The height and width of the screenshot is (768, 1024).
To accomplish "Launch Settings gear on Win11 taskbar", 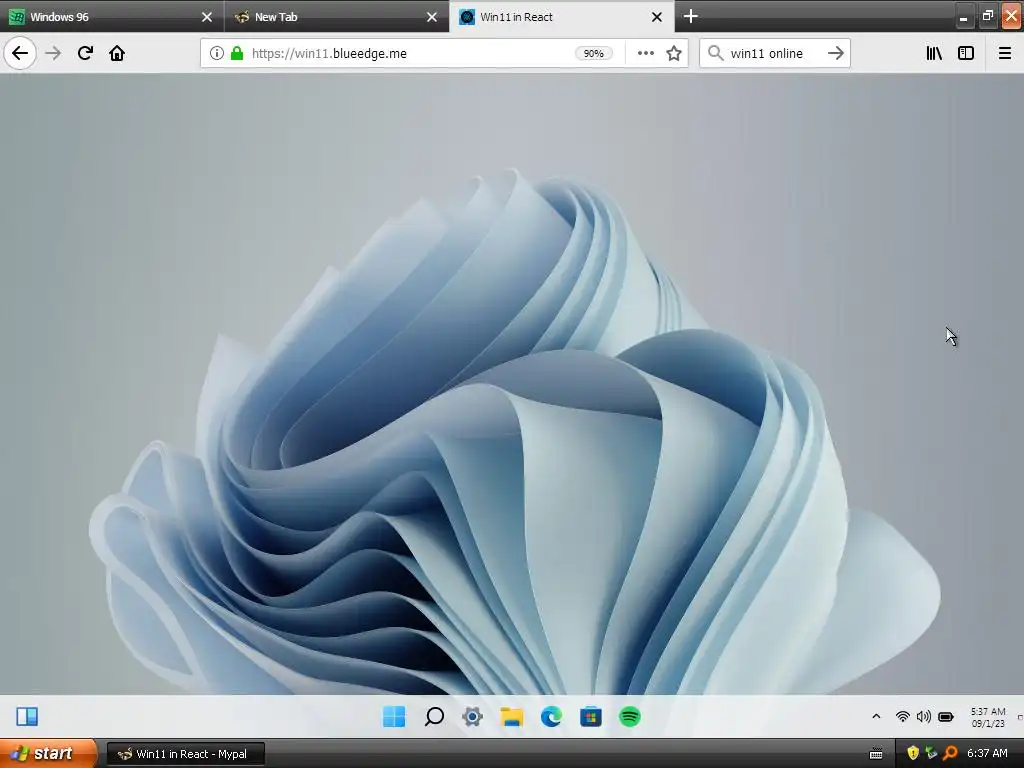I will click(x=472, y=716).
